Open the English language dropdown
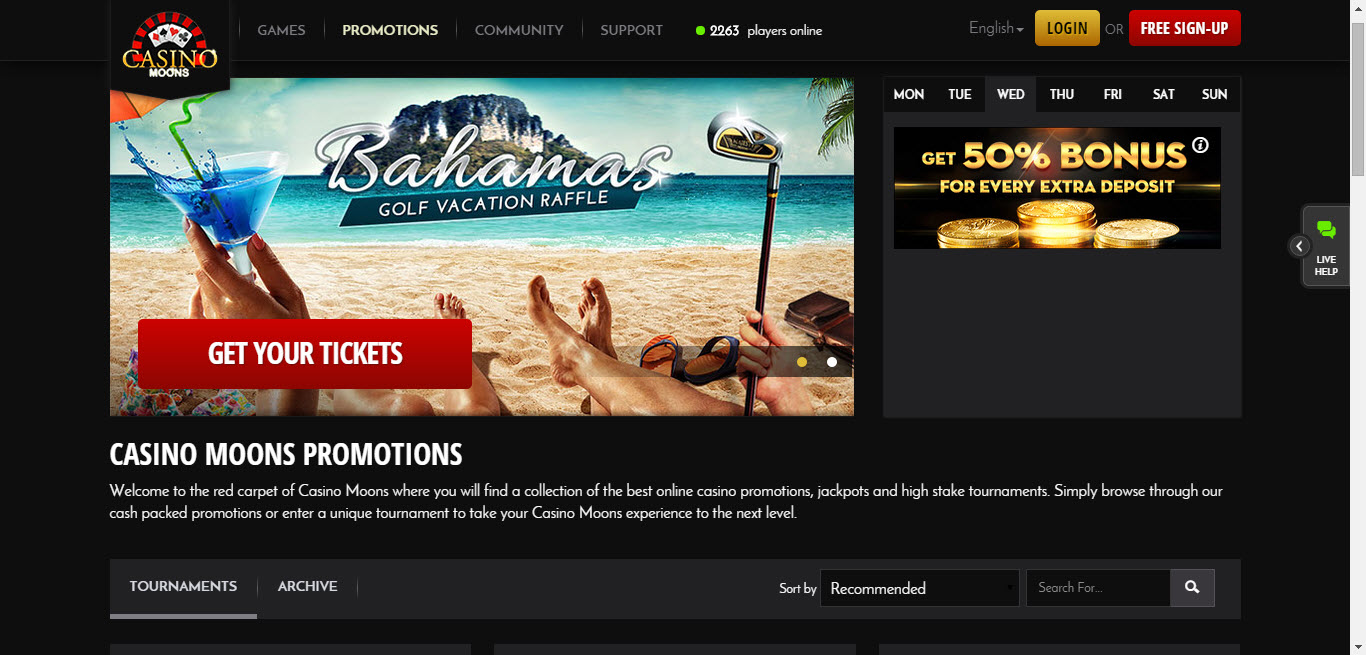 tap(996, 28)
